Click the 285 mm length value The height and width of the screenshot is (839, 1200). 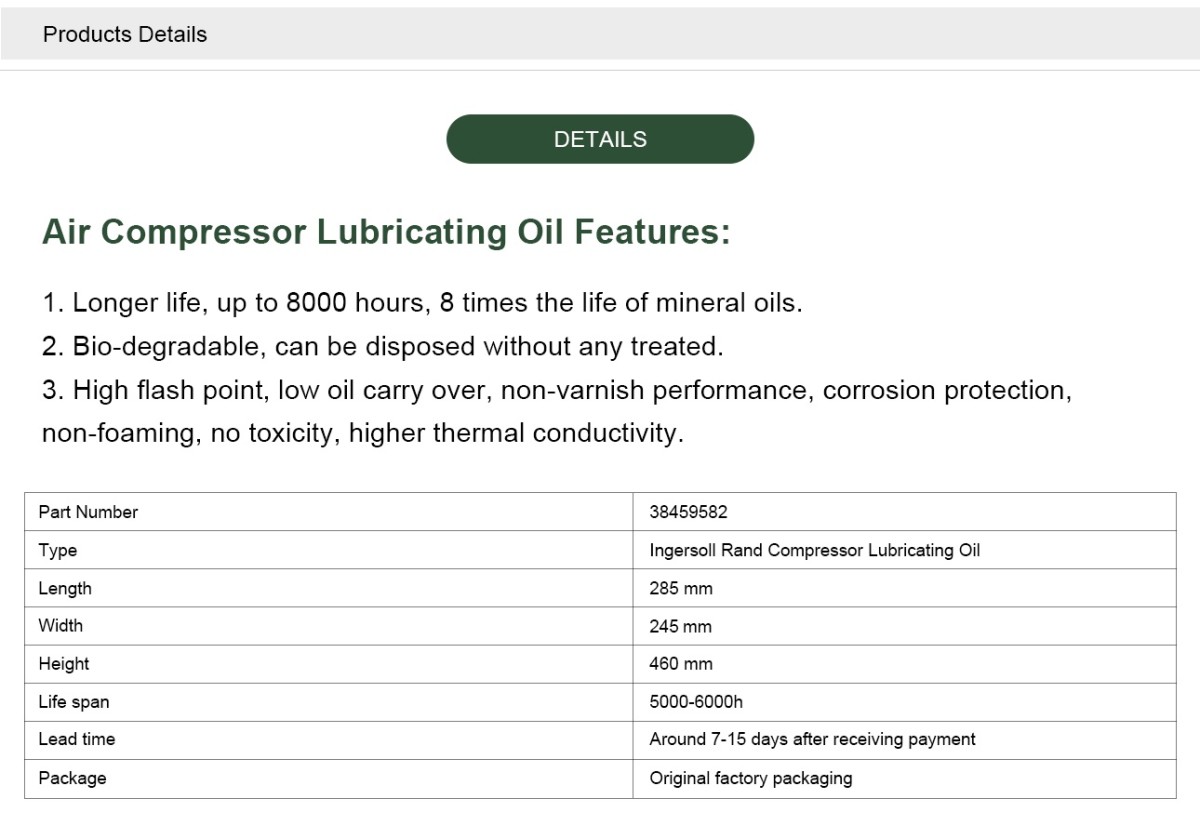click(x=680, y=588)
